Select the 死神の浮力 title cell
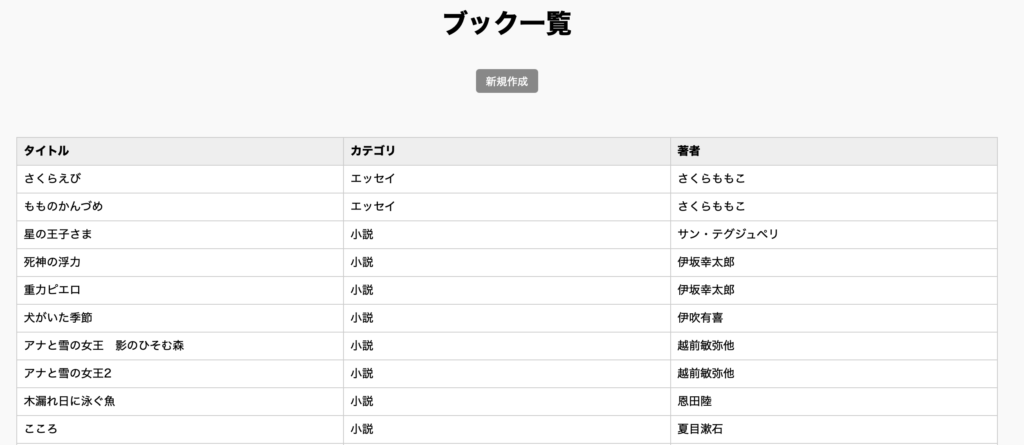This screenshot has width=1024, height=445. (180, 262)
